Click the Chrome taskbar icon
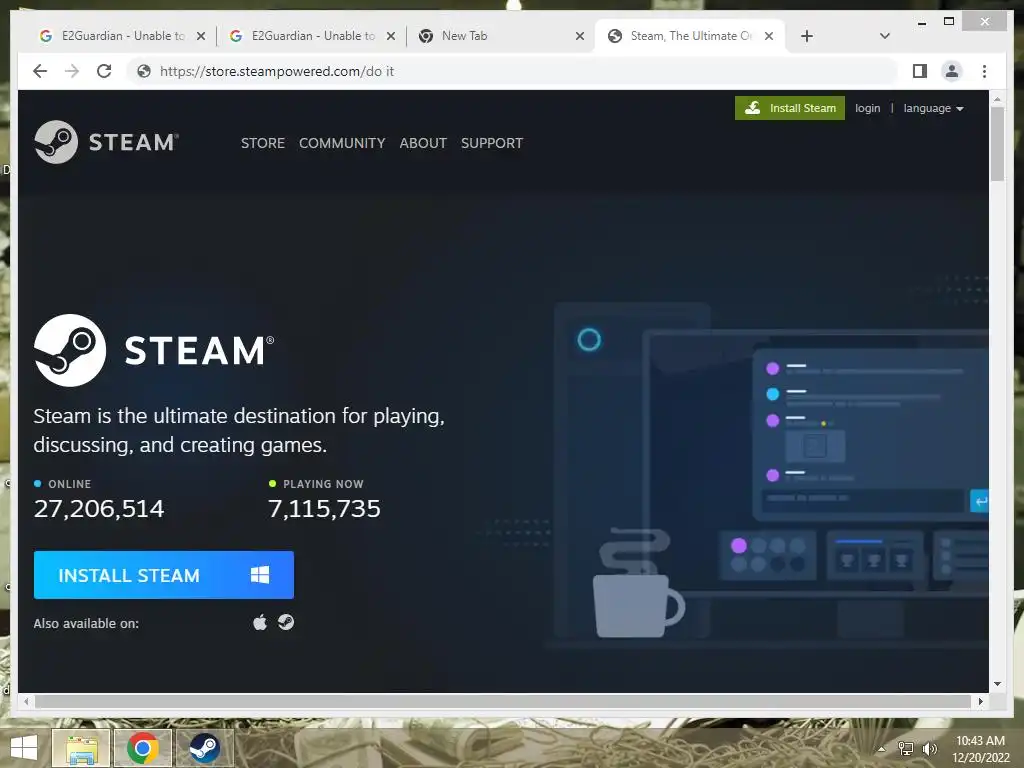The height and width of the screenshot is (768, 1024). (x=143, y=748)
